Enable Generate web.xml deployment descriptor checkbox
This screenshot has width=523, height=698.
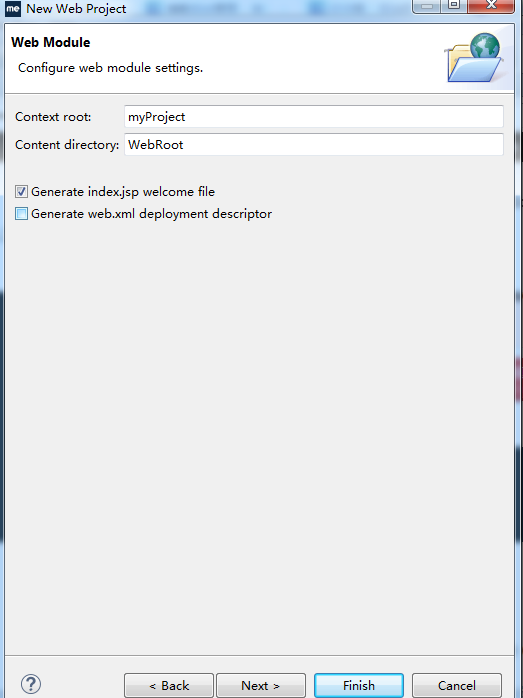(21, 214)
